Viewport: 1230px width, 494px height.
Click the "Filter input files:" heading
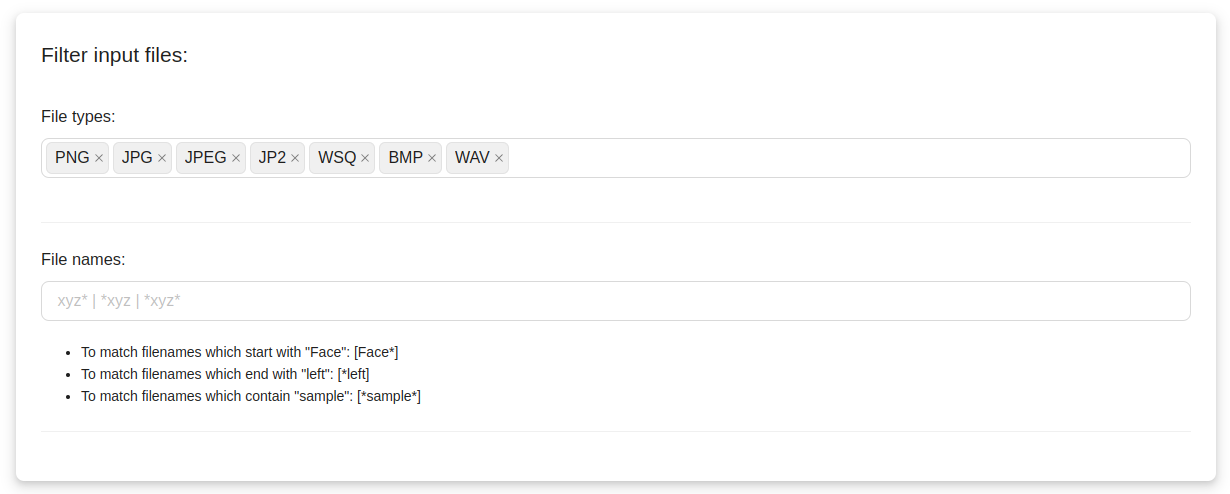pos(114,55)
